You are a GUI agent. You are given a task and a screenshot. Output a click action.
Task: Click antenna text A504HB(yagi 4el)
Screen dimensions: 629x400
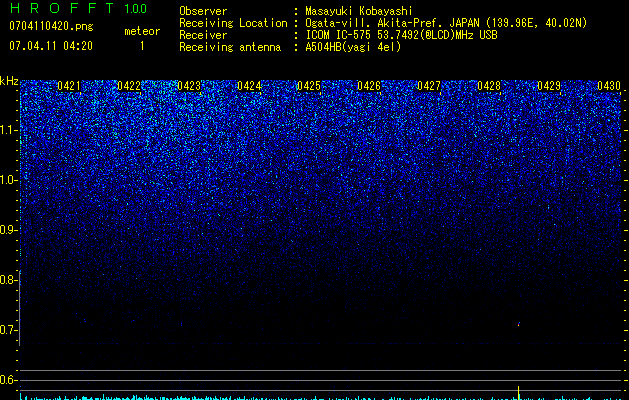[353, 47]
